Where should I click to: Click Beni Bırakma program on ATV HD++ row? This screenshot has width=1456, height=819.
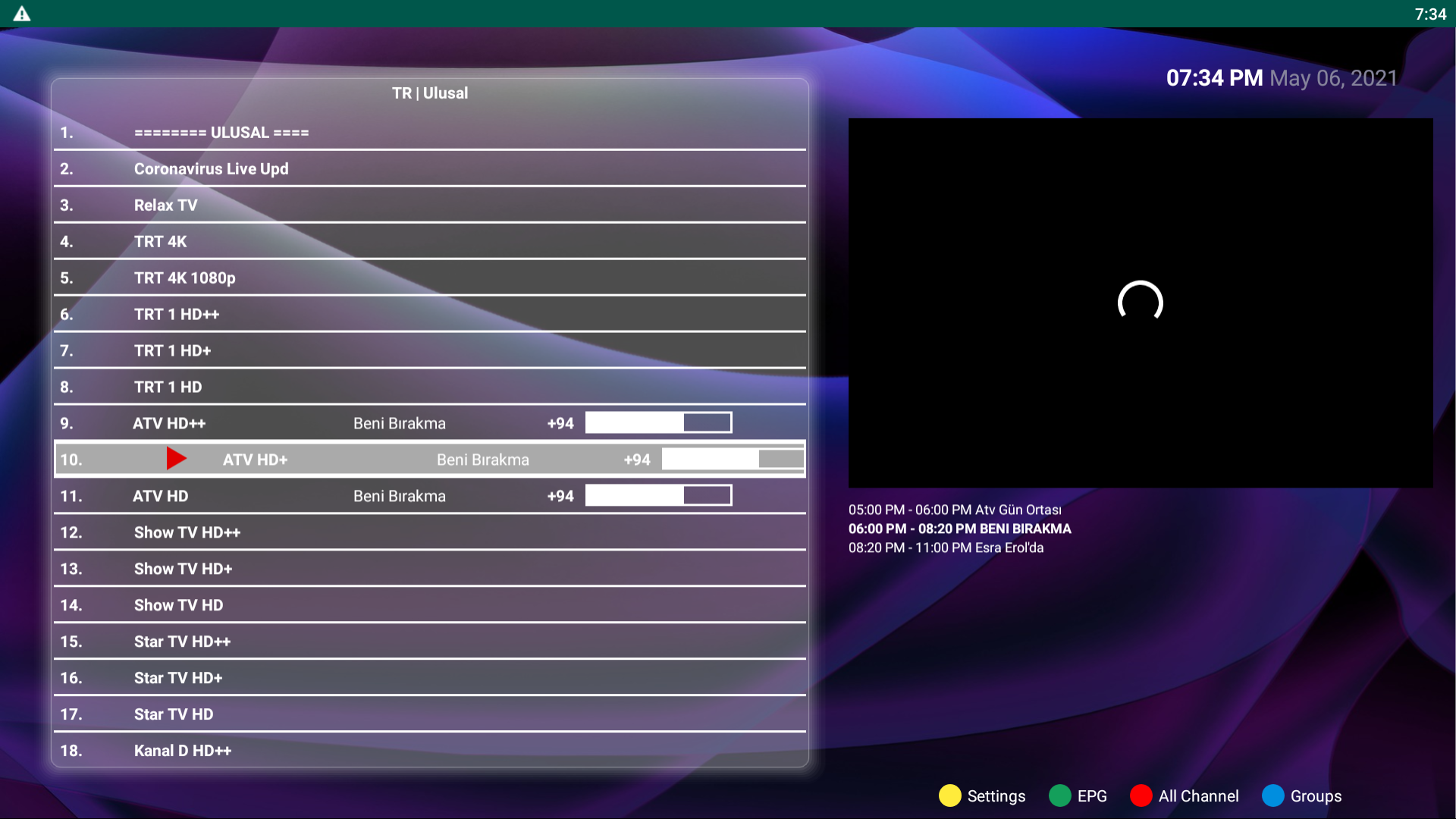[x=400, y=424]
